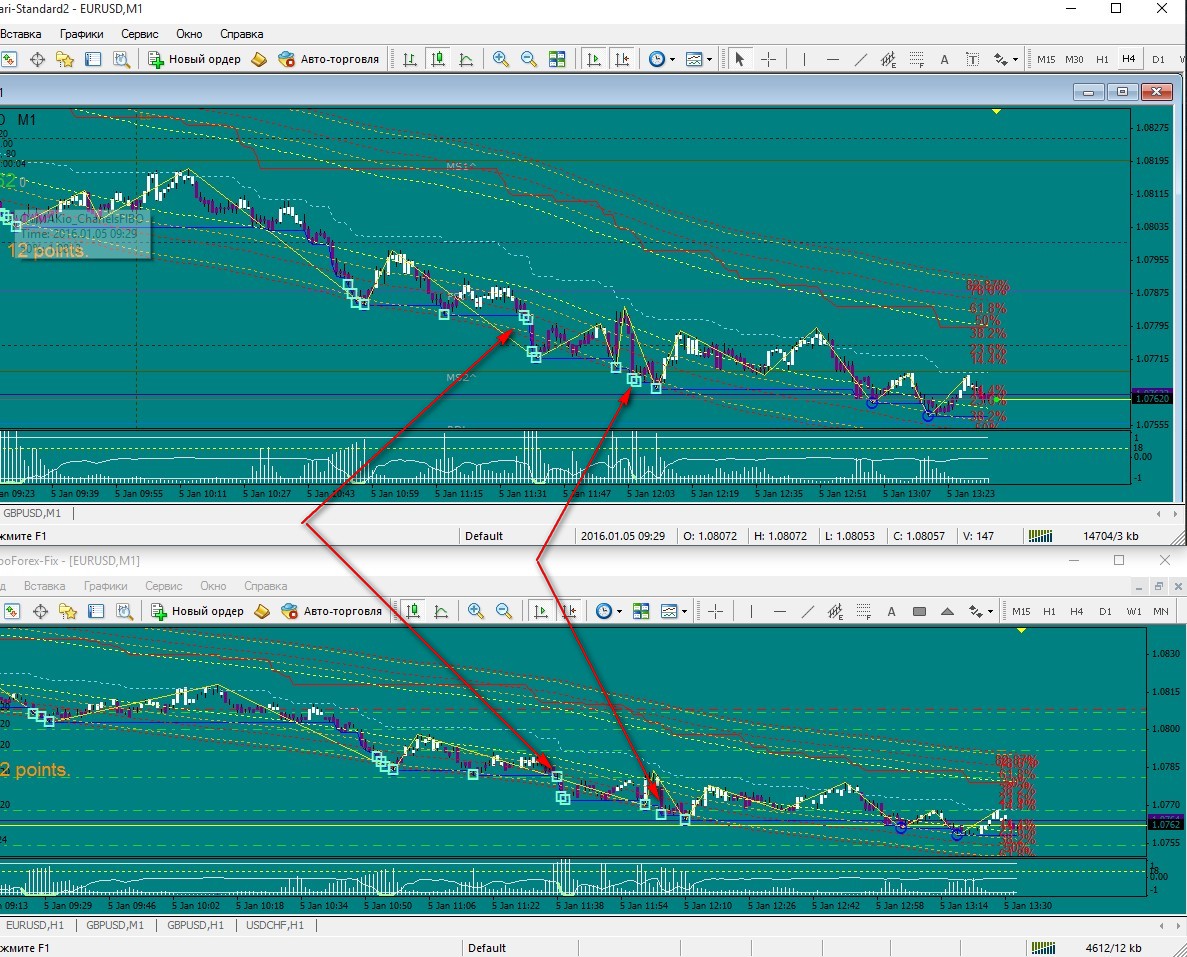Select rectangle shape tool in lower toolbar
The width and height of the screenshot is (1187, 957).
click(919, 611)
